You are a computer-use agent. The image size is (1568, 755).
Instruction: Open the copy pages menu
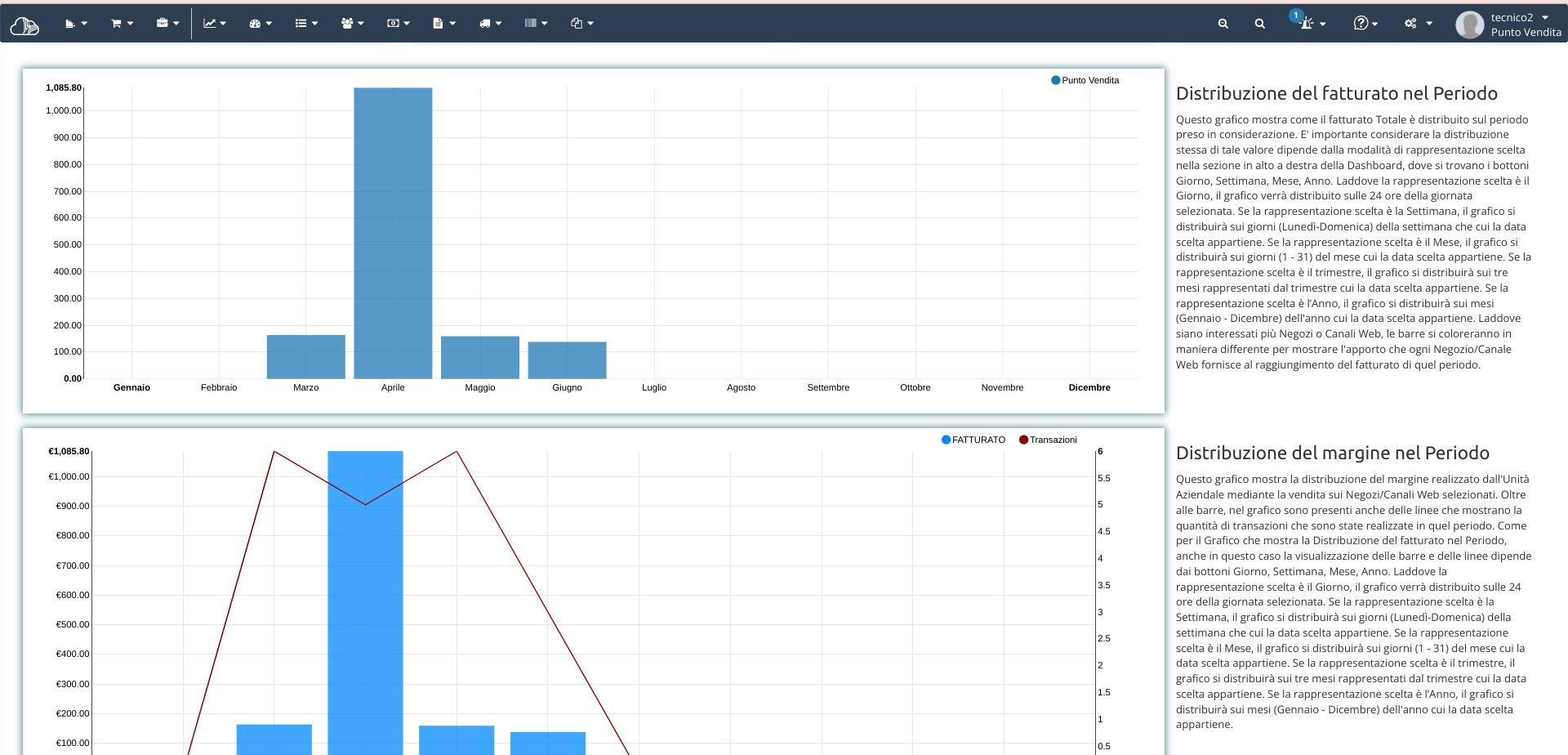(x=577, y=24)
